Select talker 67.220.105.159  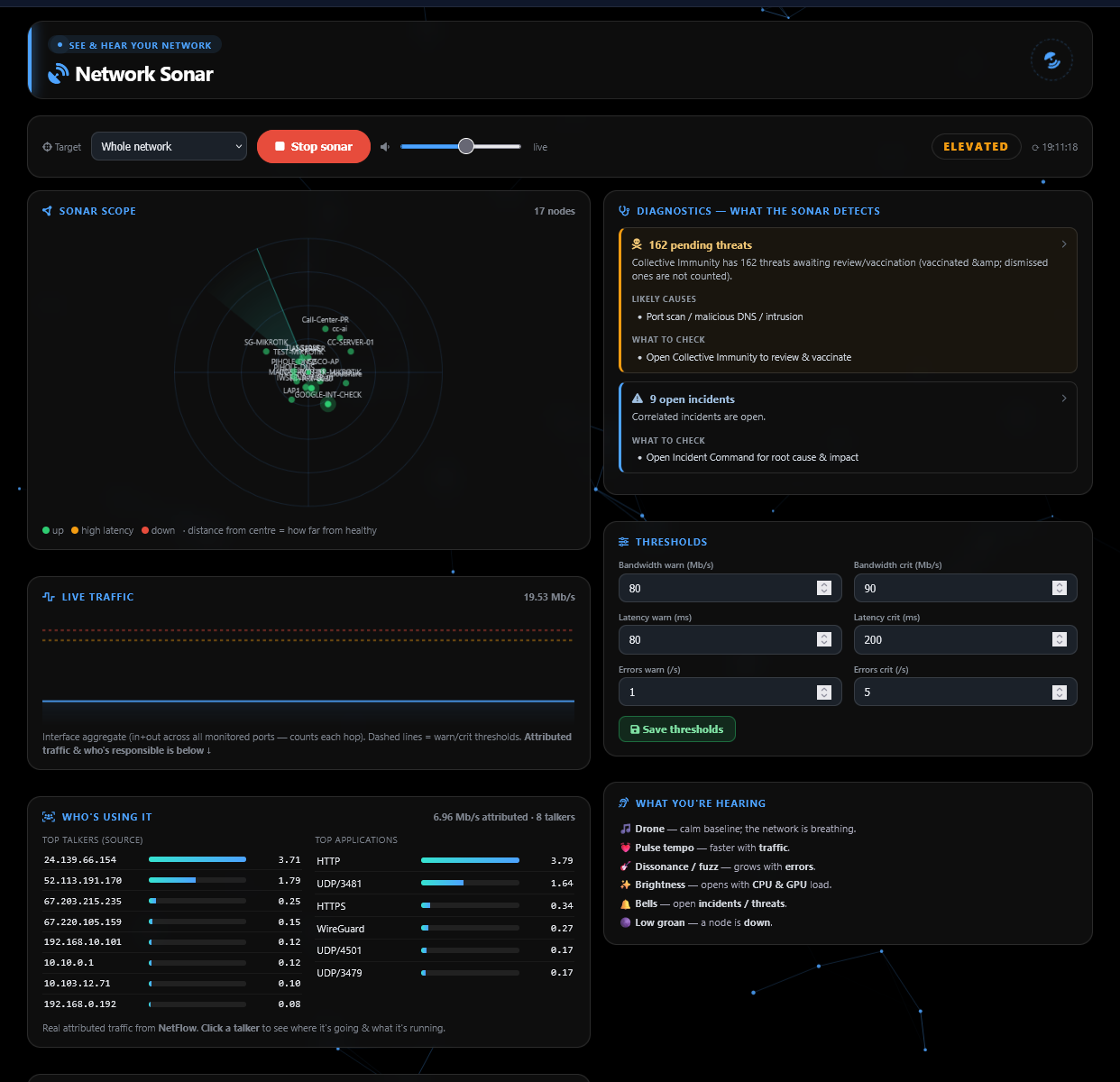[x=172, y=922]
